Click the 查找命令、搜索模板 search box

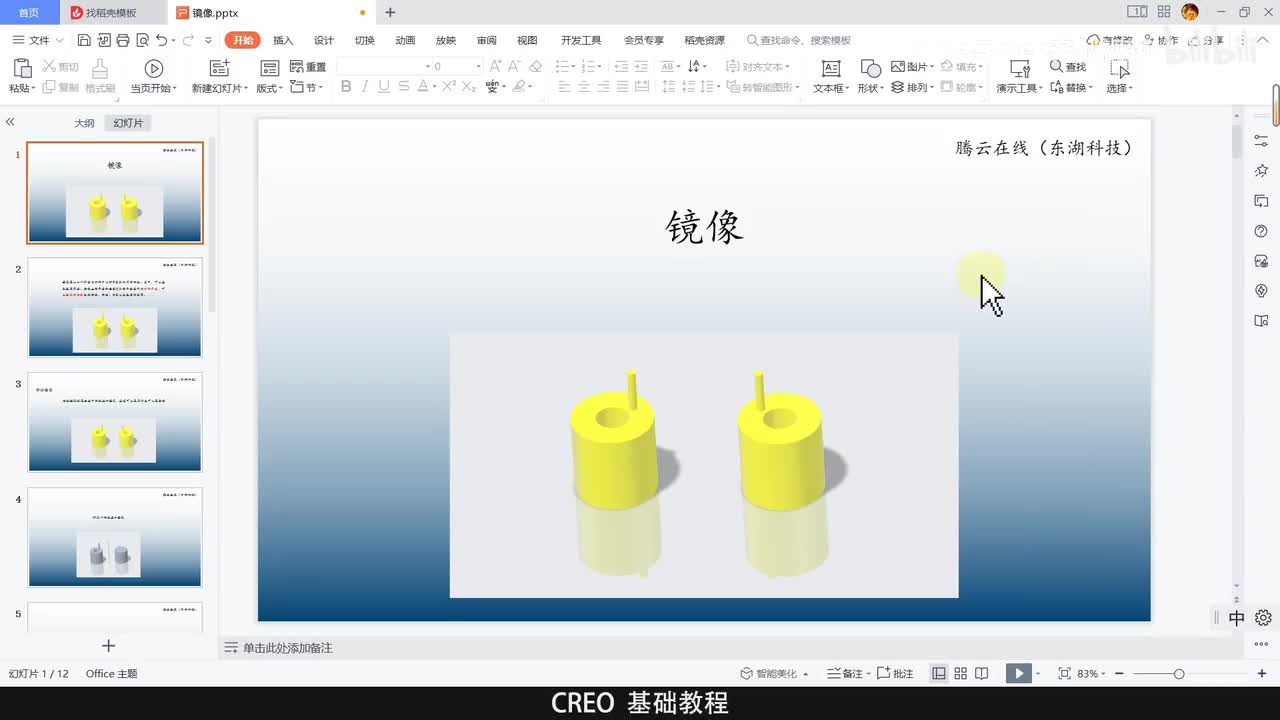798,40
